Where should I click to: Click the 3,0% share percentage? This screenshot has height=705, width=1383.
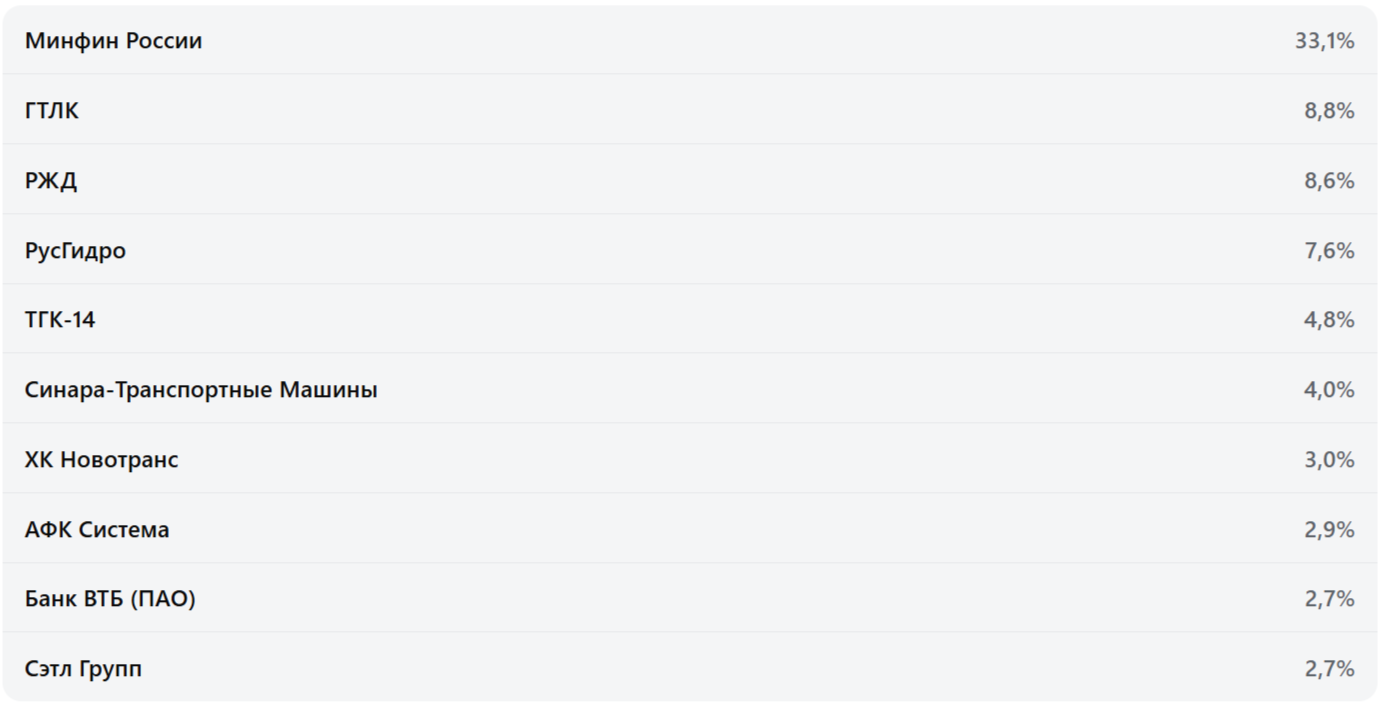tap(1329, 460)
